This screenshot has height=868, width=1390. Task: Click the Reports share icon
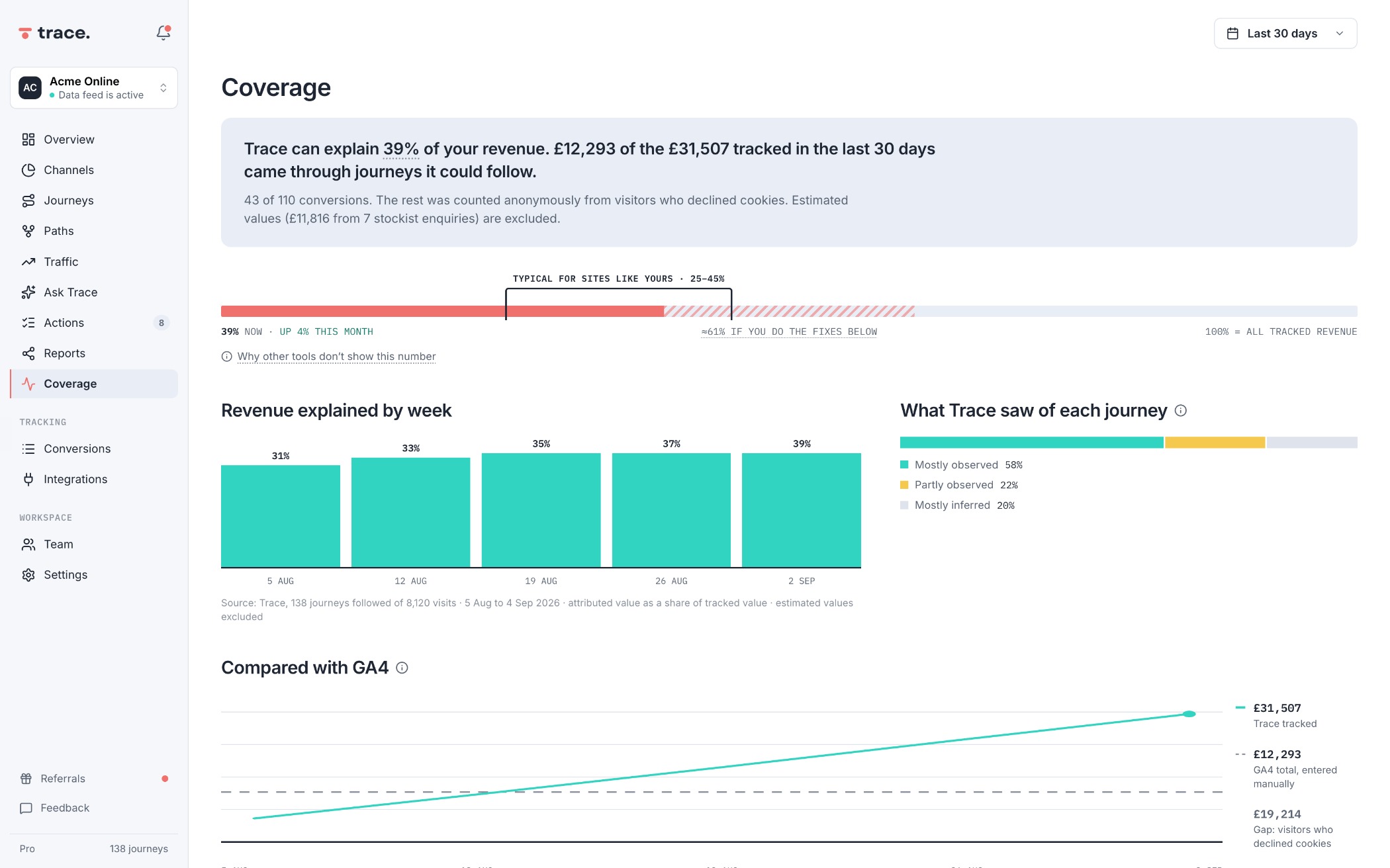(28, 353)
